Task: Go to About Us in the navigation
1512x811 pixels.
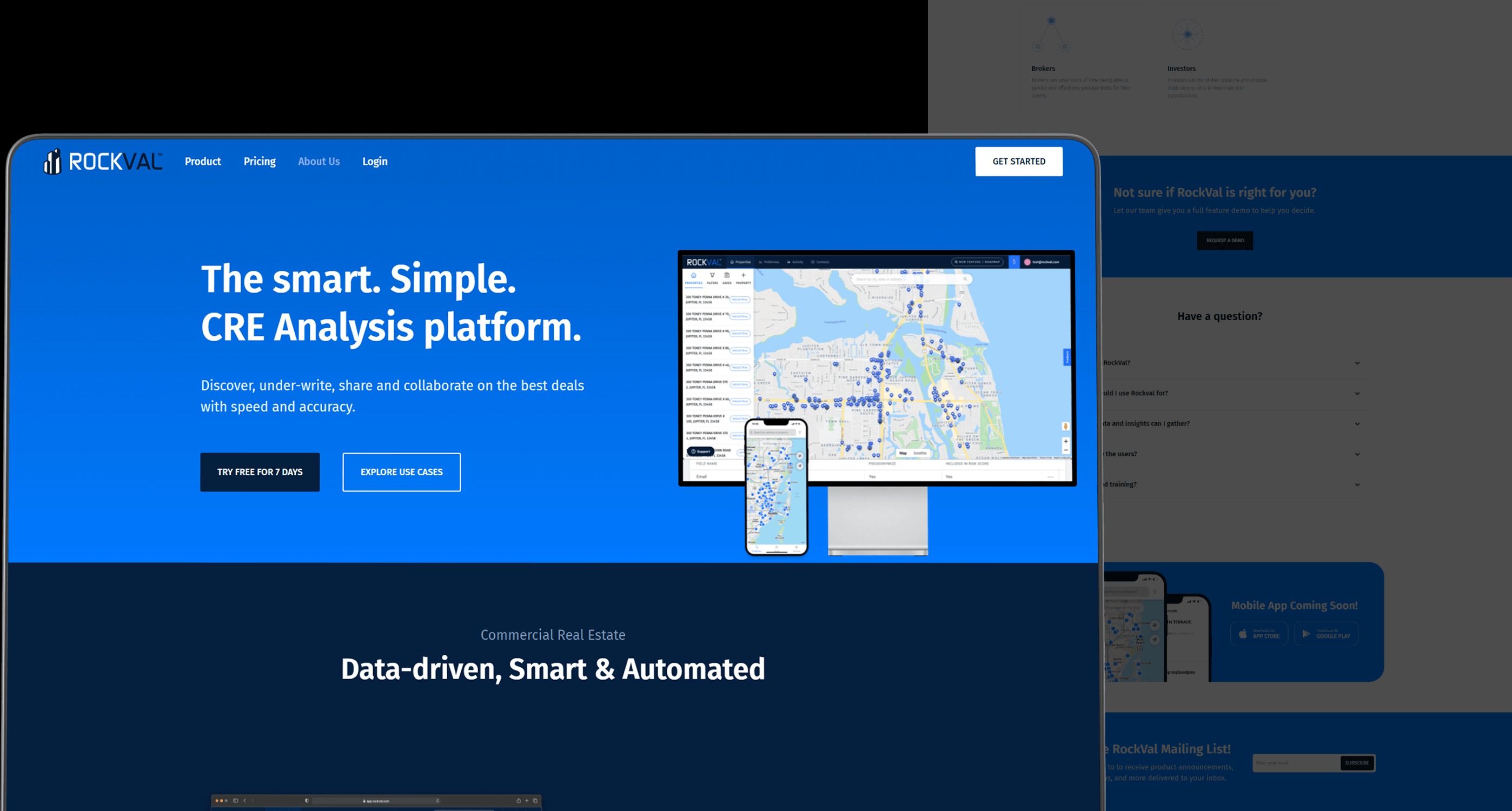Action: click(x=319, y=161)
